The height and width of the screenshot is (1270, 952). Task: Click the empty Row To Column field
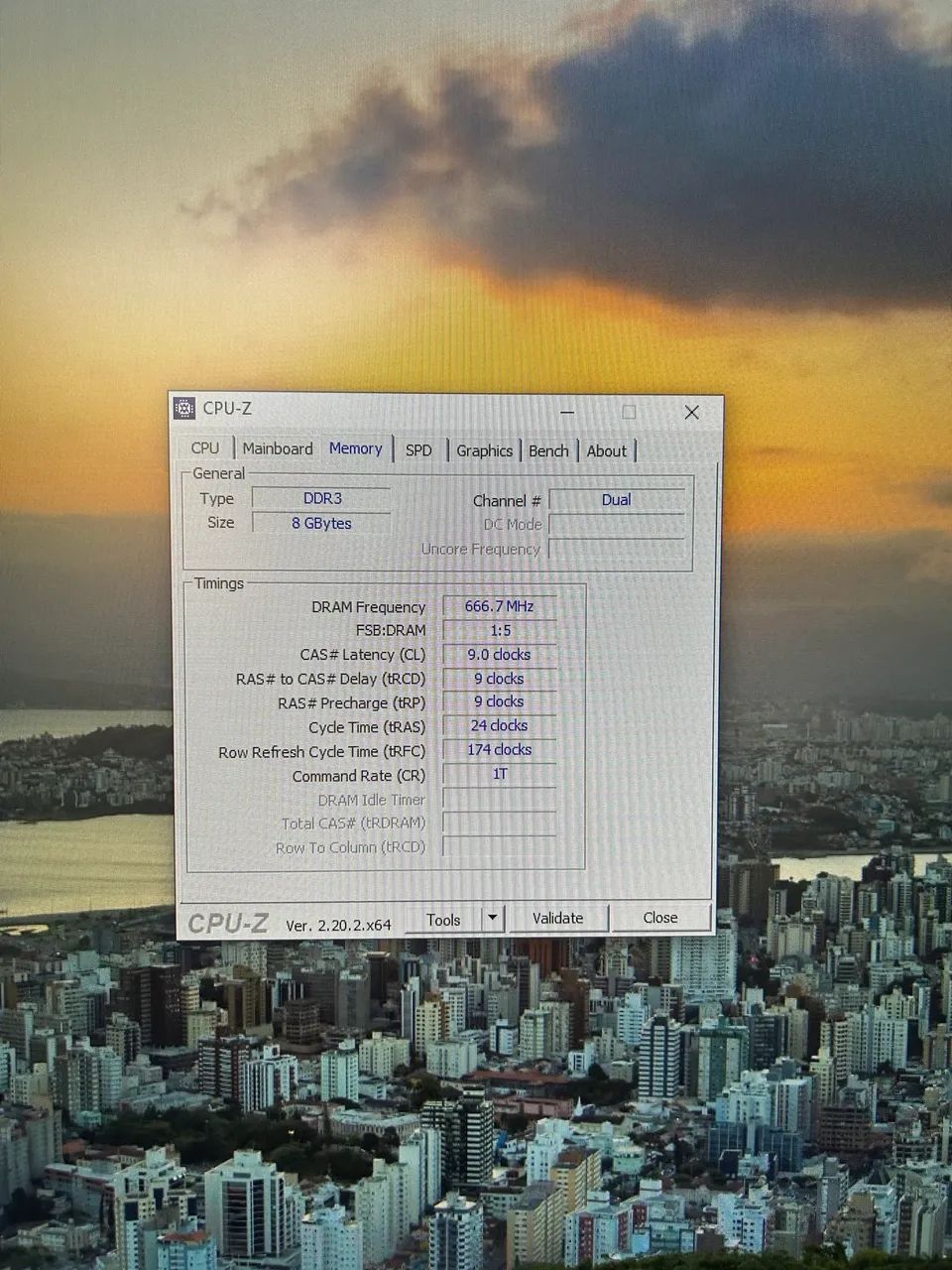500,846
